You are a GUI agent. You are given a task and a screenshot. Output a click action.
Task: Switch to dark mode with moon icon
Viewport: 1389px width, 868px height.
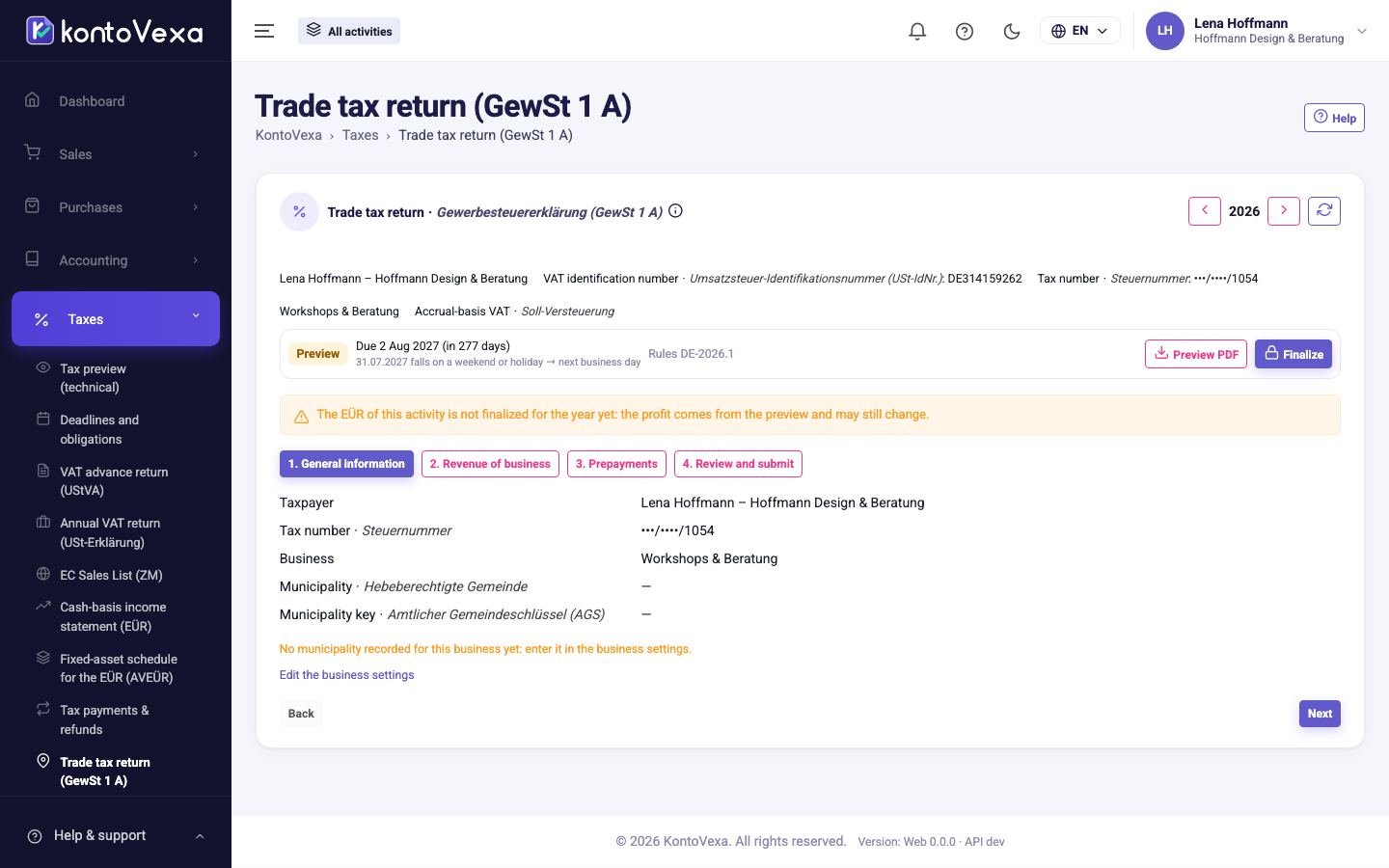[x=1012, y=31]
